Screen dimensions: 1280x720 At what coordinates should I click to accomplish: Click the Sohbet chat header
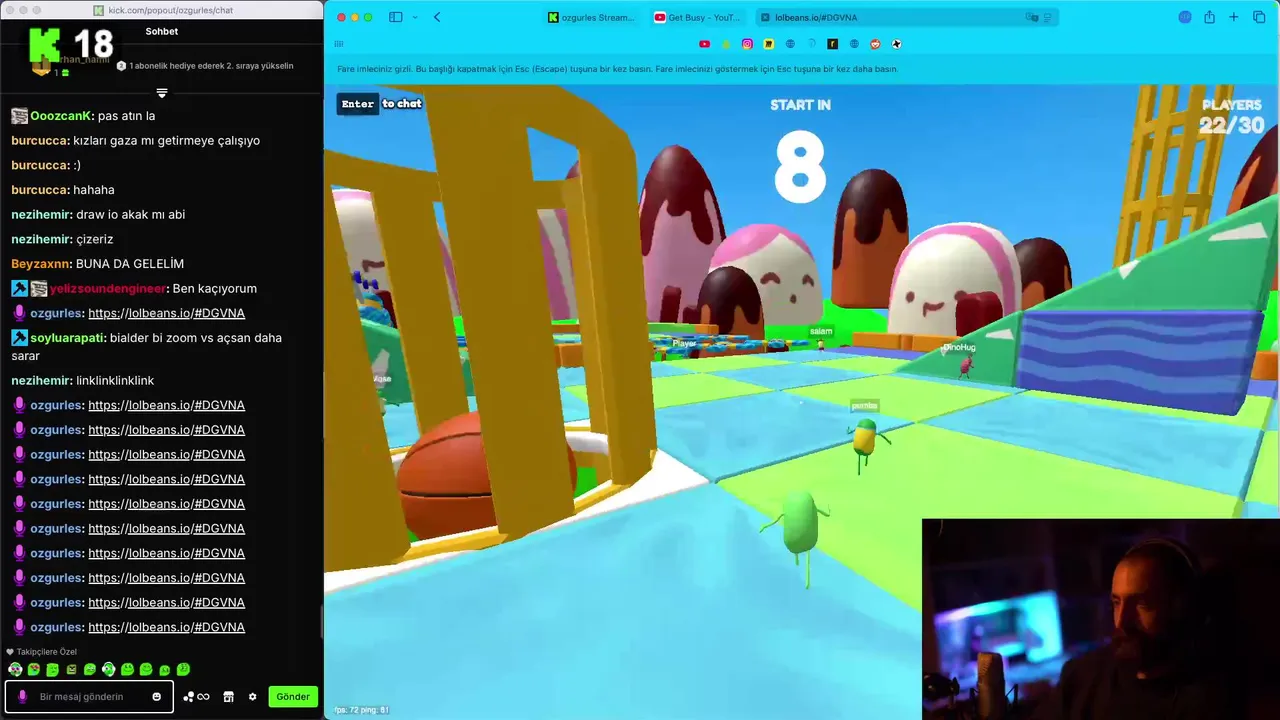tap(162, 31)
